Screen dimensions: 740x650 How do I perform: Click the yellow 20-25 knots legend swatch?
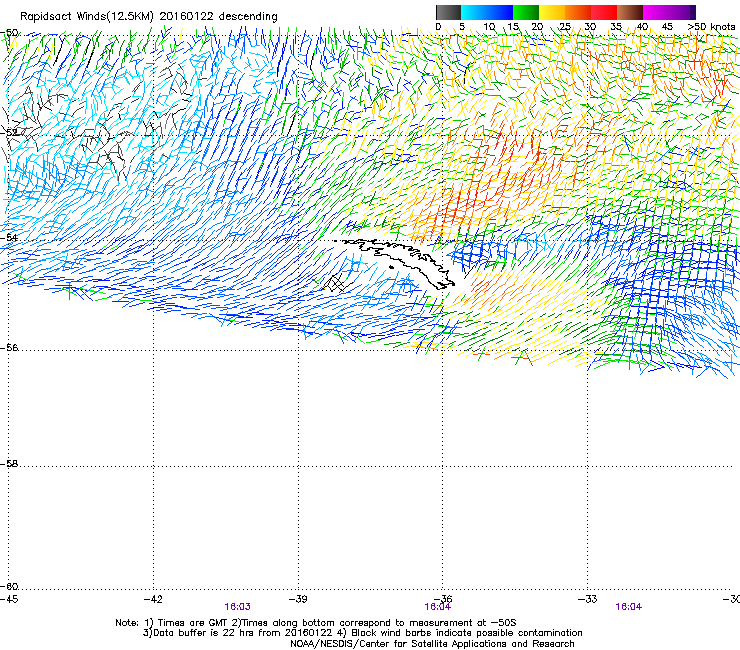point(552,12)
